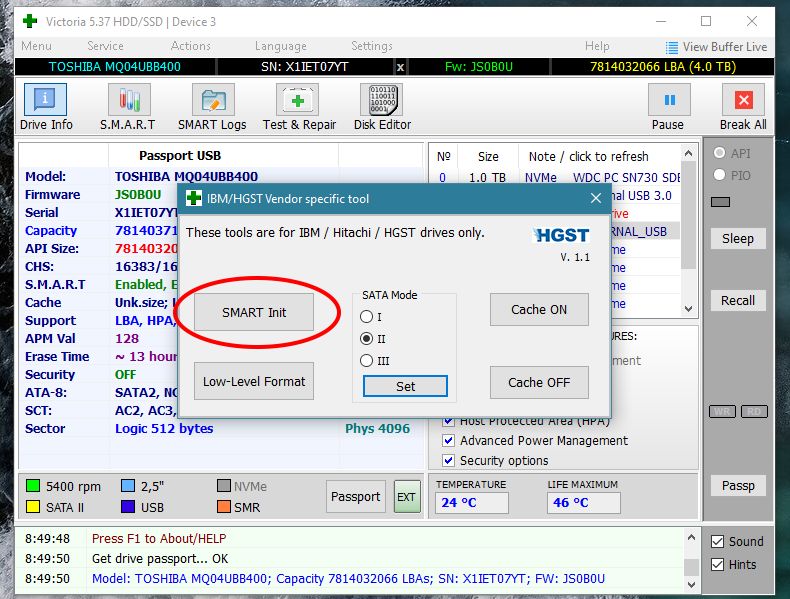
Task: Select SATA Mode II radio button
Action: tap(366, 339)
